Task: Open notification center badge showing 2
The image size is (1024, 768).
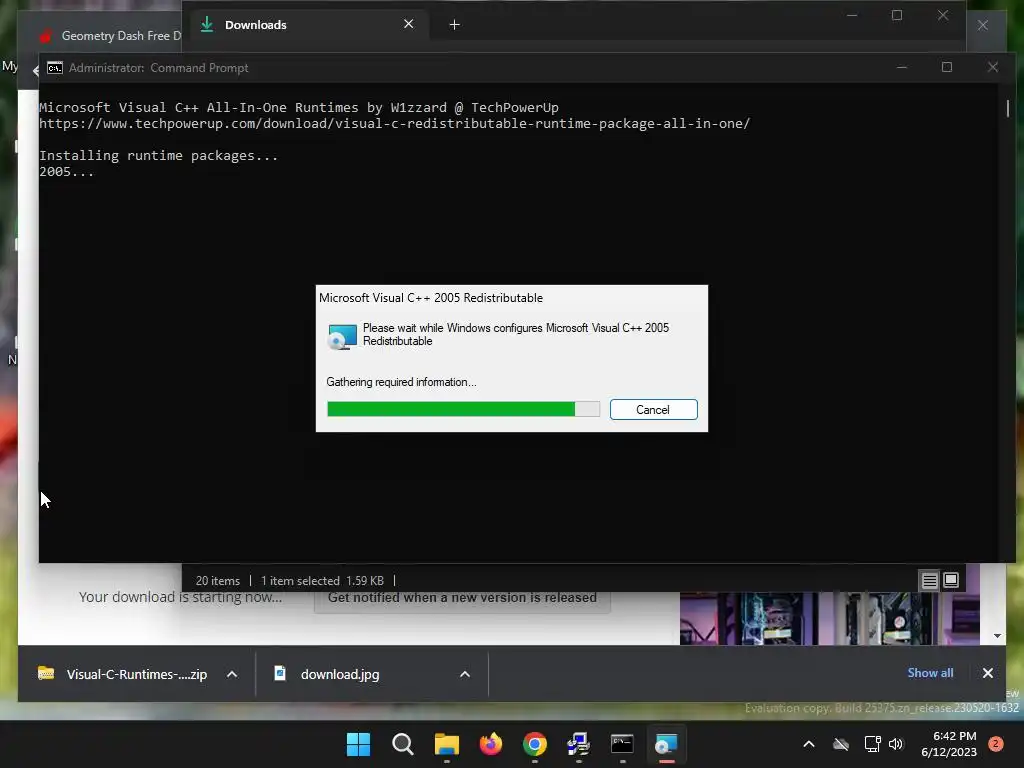Action: pos(996,744)
